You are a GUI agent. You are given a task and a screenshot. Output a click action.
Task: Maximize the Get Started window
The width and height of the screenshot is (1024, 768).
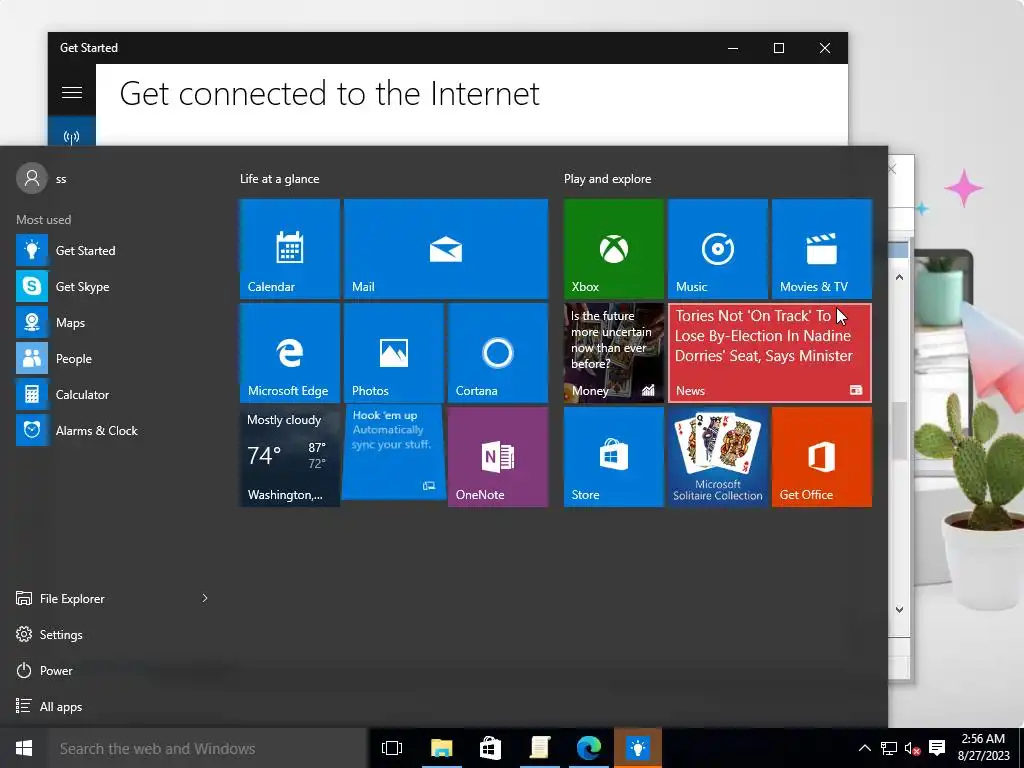click(x=778, y=48)
